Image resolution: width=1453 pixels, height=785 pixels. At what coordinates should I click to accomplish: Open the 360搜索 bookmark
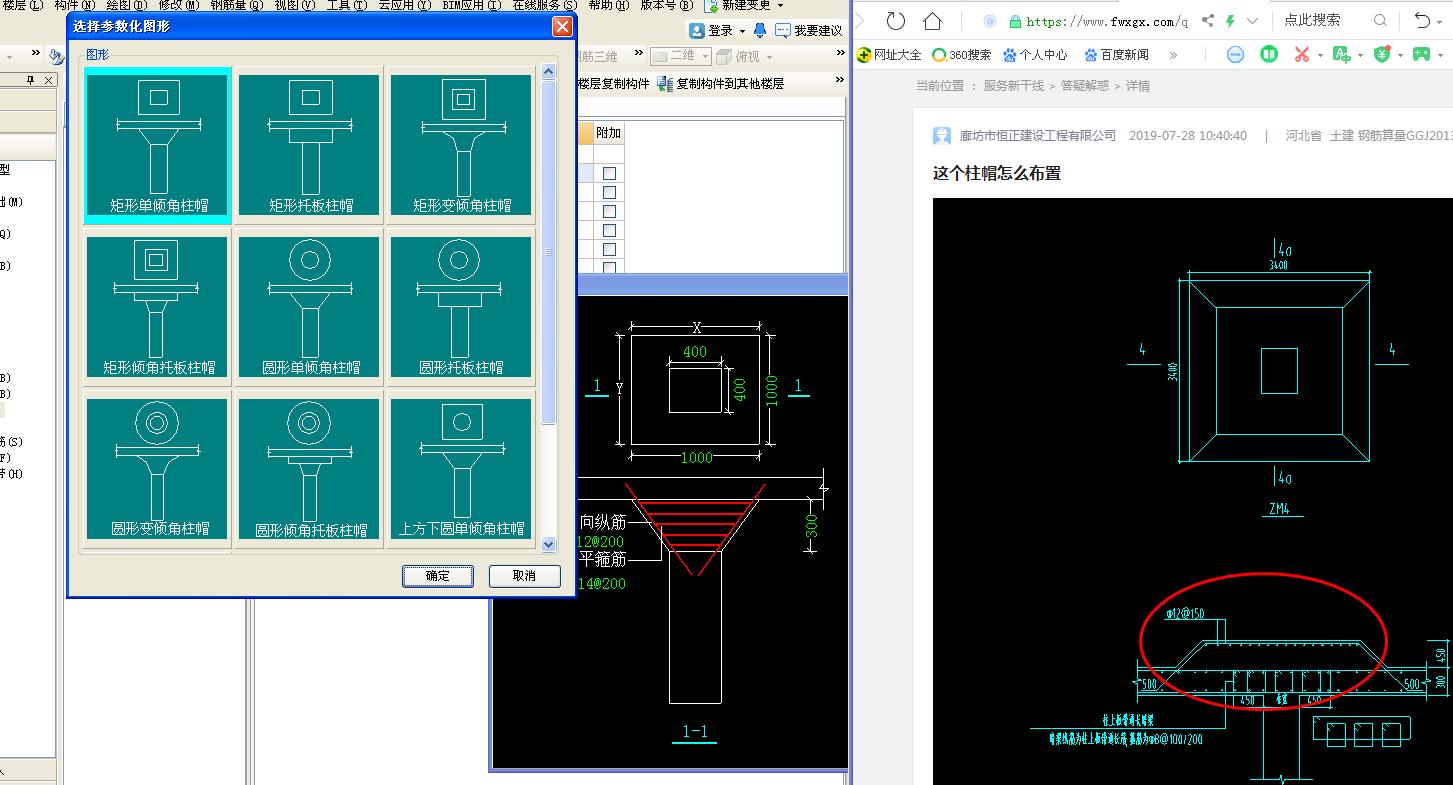(961, 55)
